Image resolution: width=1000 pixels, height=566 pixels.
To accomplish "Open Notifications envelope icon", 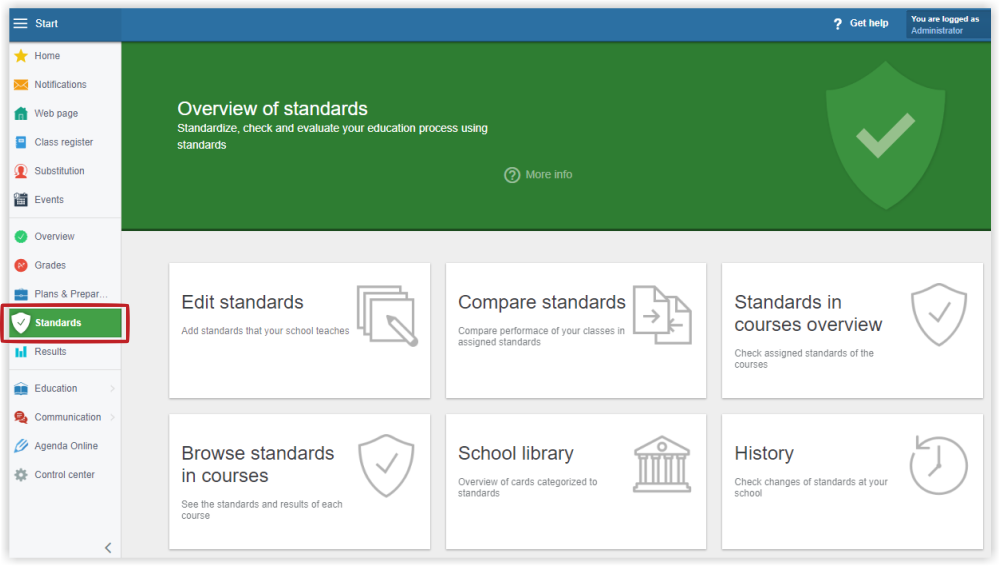I will coord(21,85).
